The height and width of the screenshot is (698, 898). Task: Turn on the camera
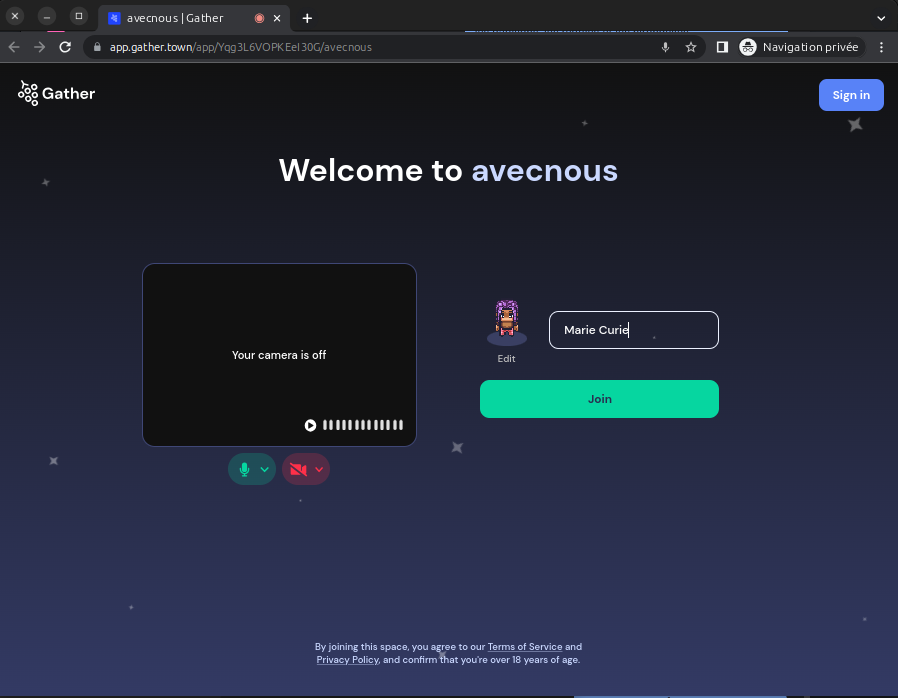coord(297,469)
